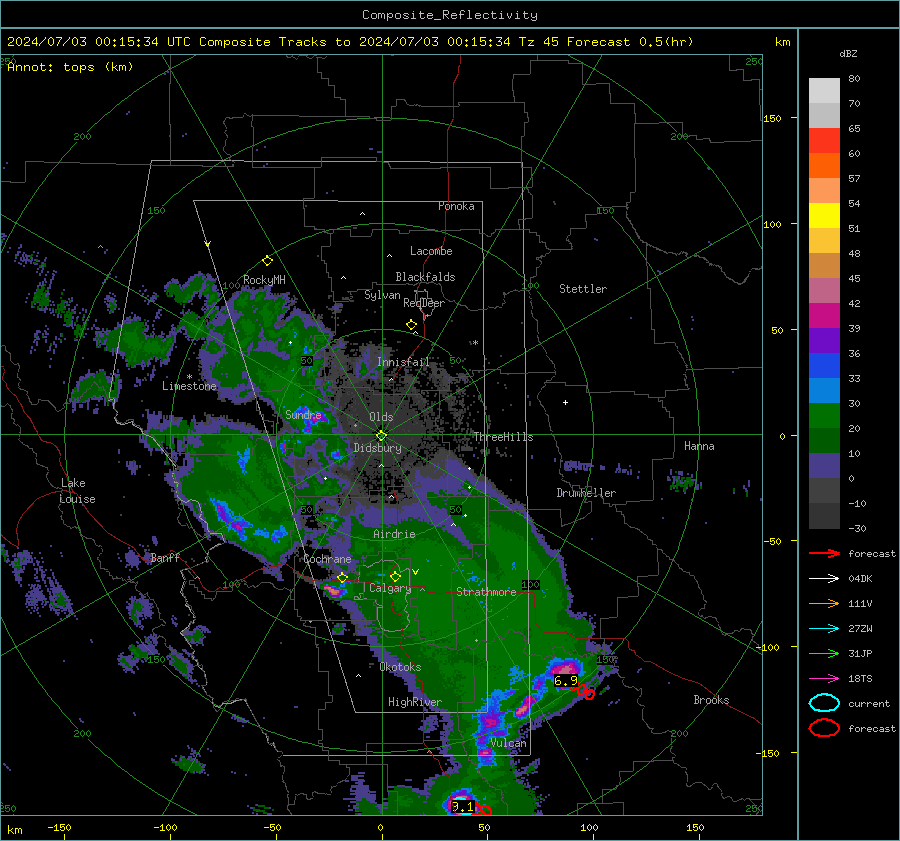
Task: Click the bright green 20-30 dBZ swatch
Action: (824, 416)
